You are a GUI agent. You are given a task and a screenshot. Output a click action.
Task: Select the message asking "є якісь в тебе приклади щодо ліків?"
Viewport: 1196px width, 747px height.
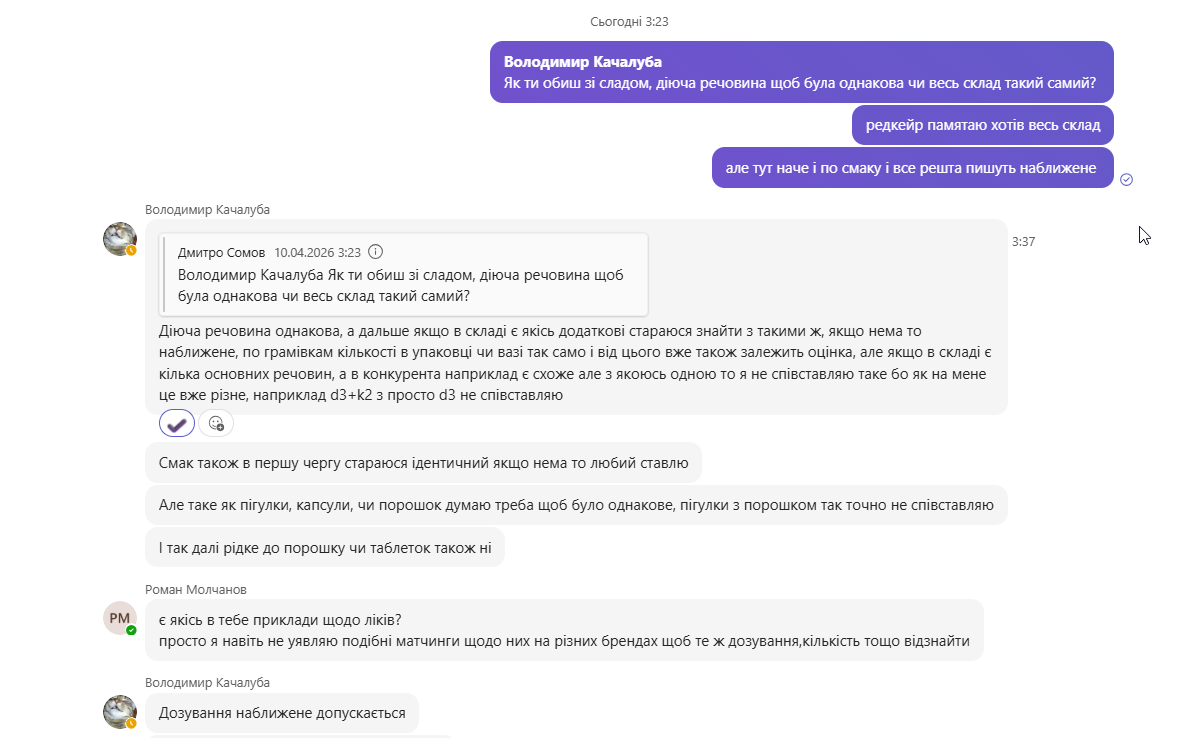[563, 630]
